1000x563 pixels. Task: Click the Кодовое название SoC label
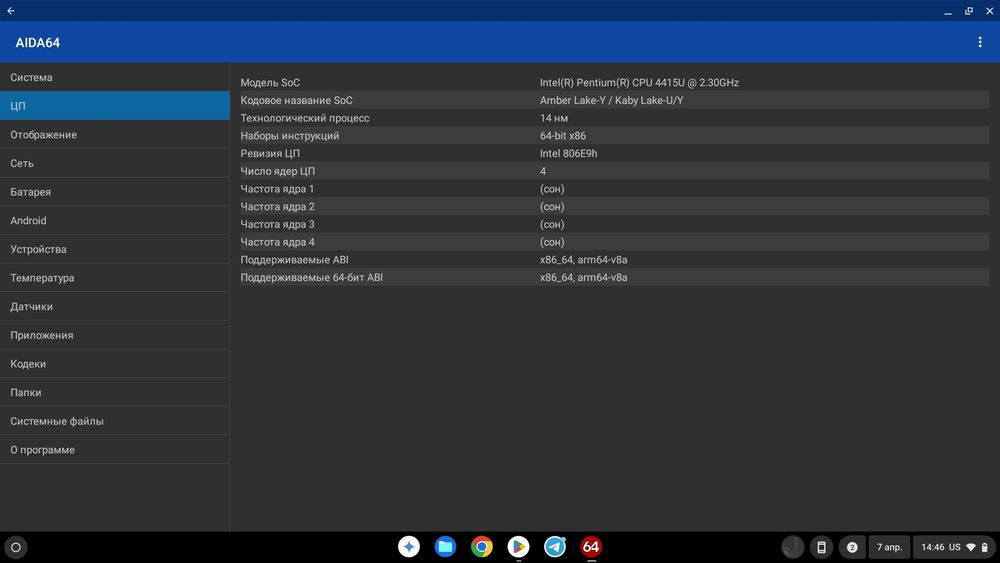[296, 100]
